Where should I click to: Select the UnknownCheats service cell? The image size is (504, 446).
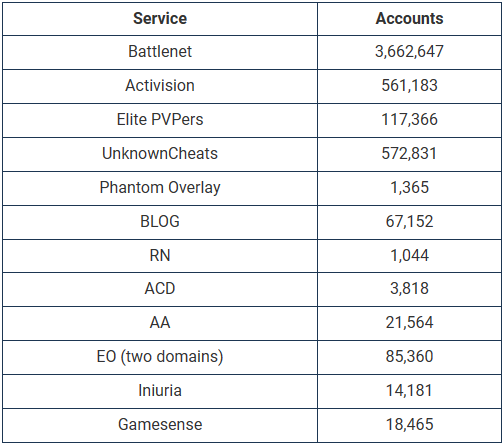pyautogui.click(x=160, y=153)
